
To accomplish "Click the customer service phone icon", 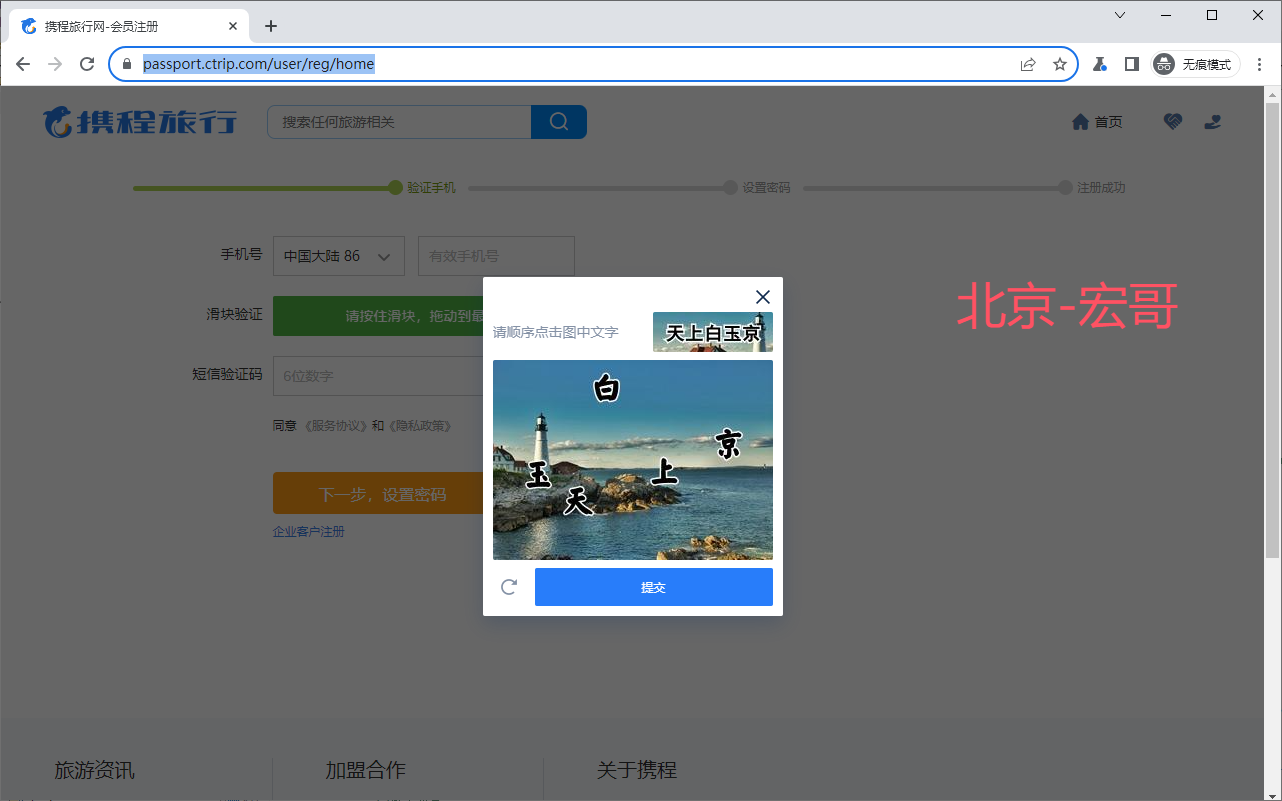I will tap(1213, 122).
